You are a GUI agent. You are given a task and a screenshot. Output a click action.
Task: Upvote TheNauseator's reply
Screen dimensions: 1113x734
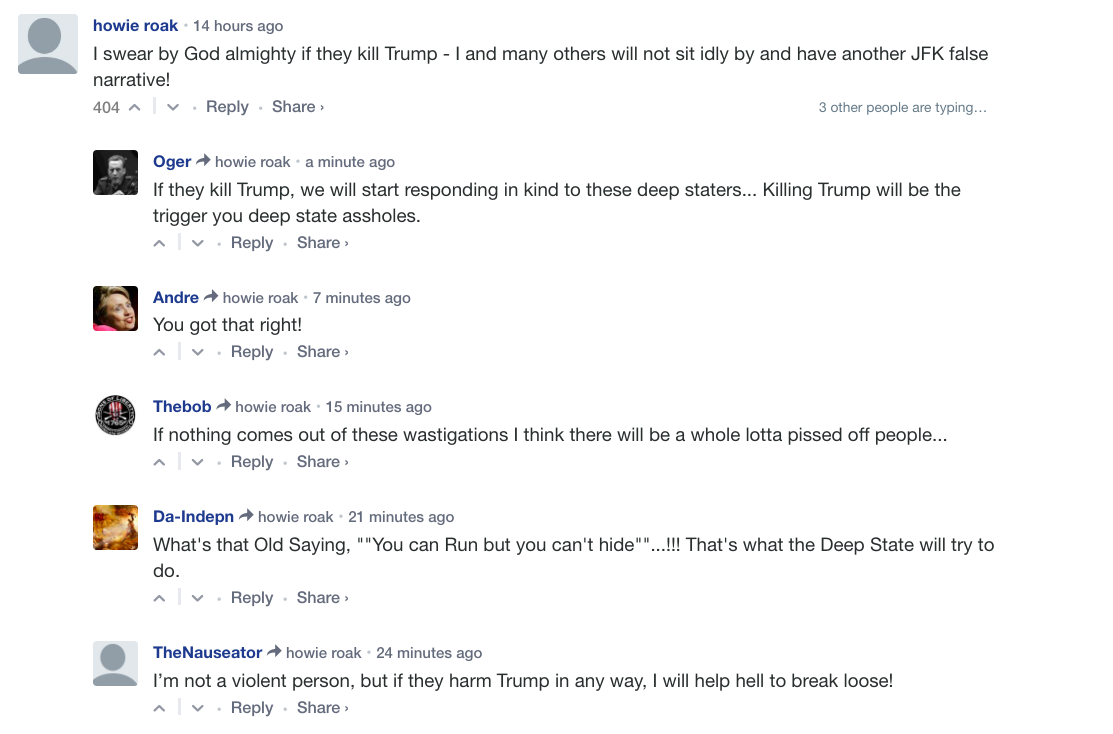point(159,708)
